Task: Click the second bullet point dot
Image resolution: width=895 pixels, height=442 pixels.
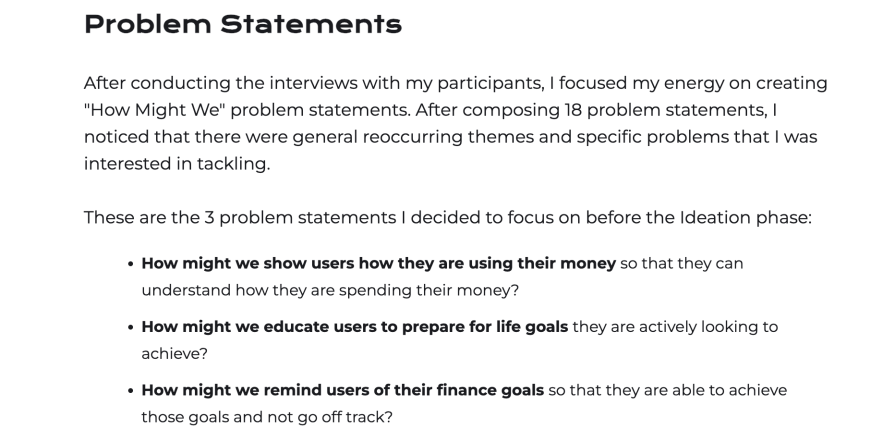Action: [131, 327]
